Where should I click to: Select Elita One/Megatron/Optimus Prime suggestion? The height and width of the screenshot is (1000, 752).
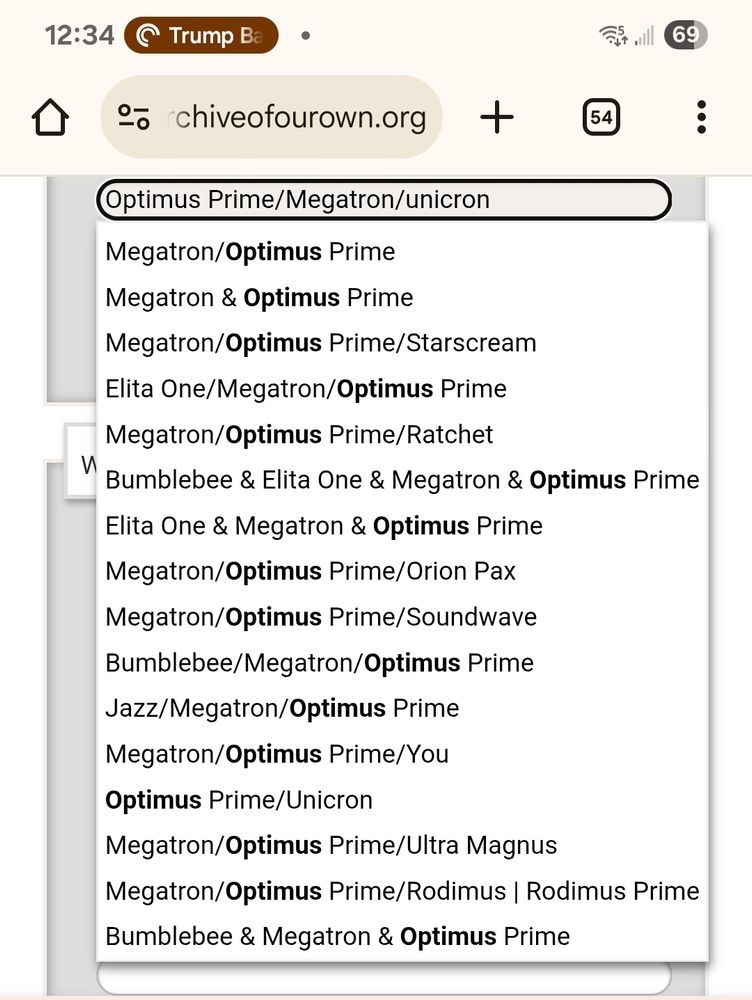click(305, 388)
